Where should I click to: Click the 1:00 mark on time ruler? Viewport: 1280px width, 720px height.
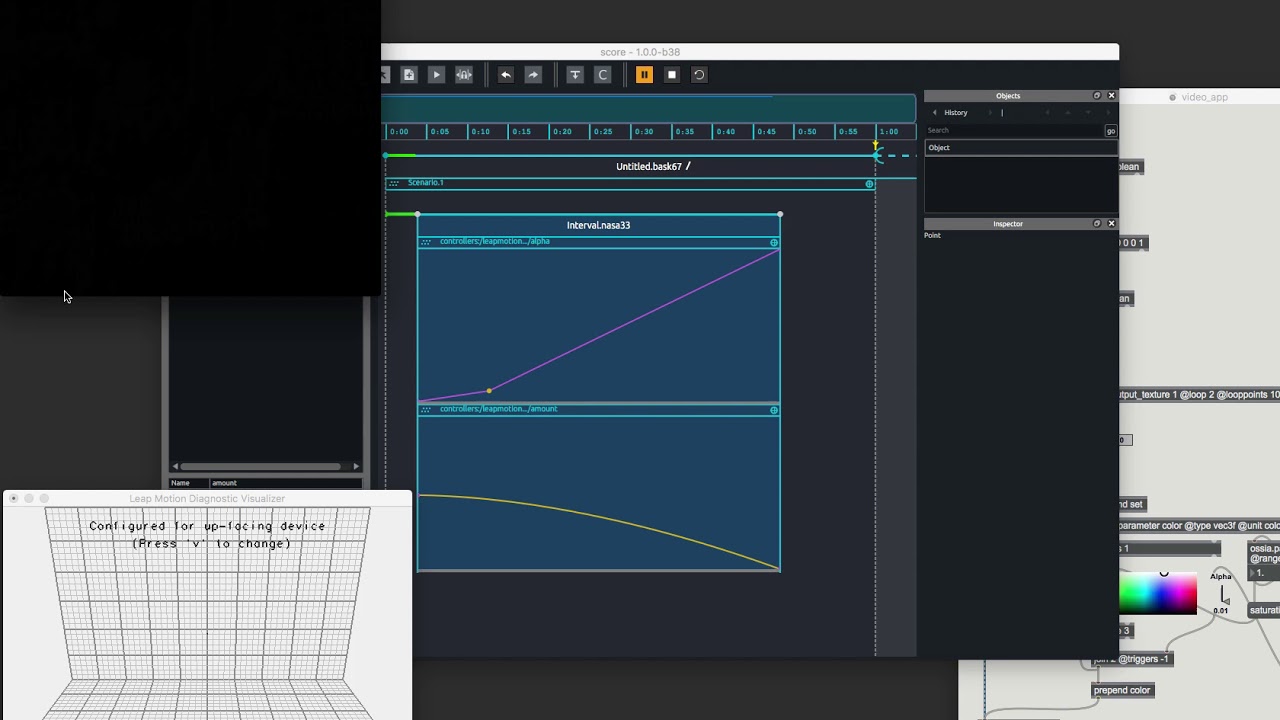889,132
